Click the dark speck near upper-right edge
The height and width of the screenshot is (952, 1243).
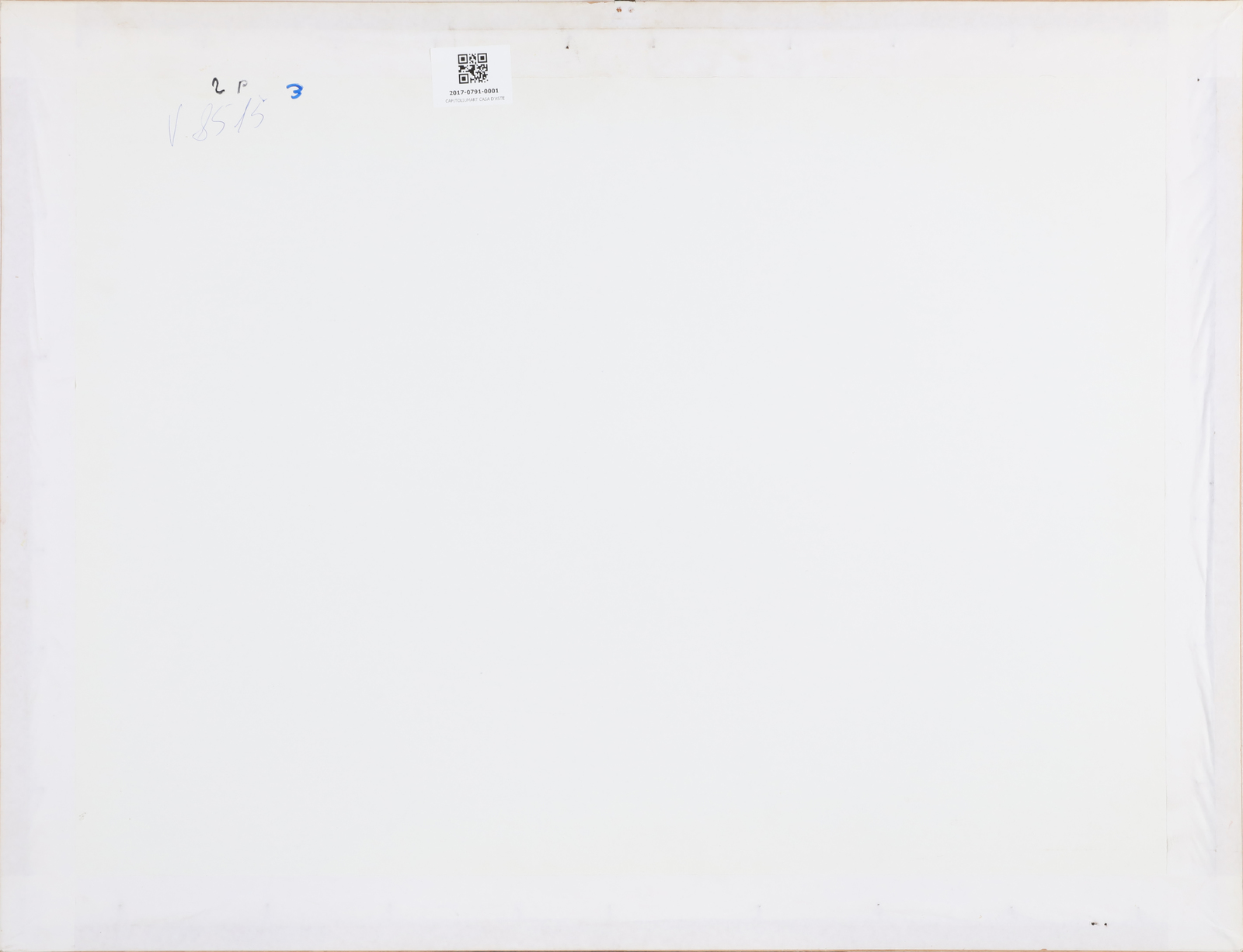1197,79
